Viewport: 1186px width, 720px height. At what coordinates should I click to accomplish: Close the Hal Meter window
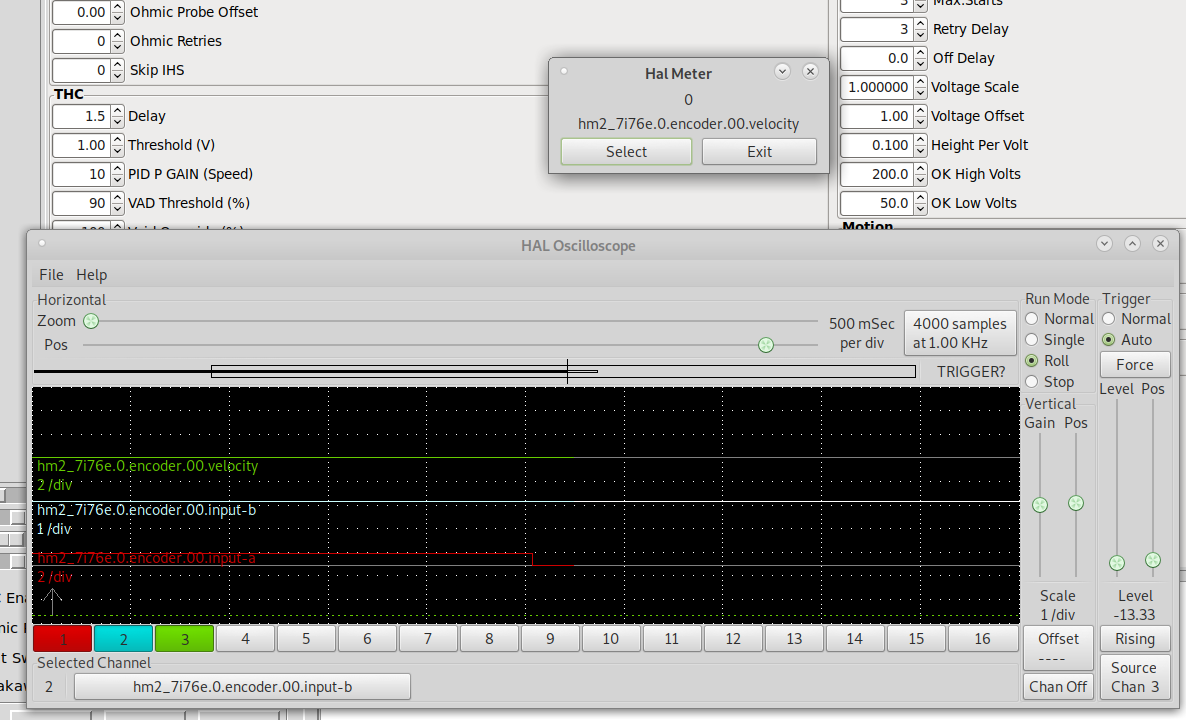(x=810, y=71)
